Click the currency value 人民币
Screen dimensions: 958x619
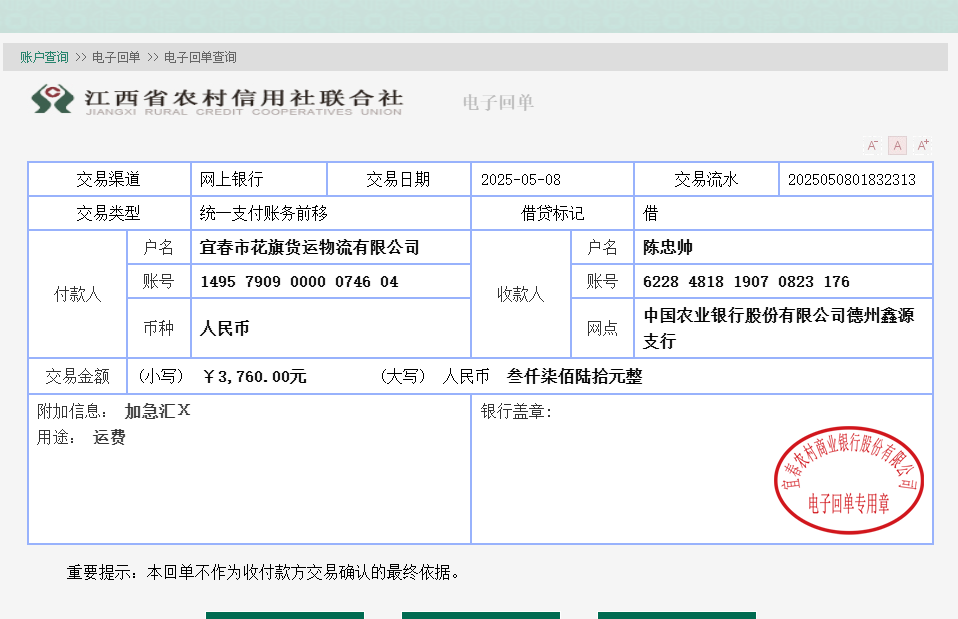[x=224, y=329]
